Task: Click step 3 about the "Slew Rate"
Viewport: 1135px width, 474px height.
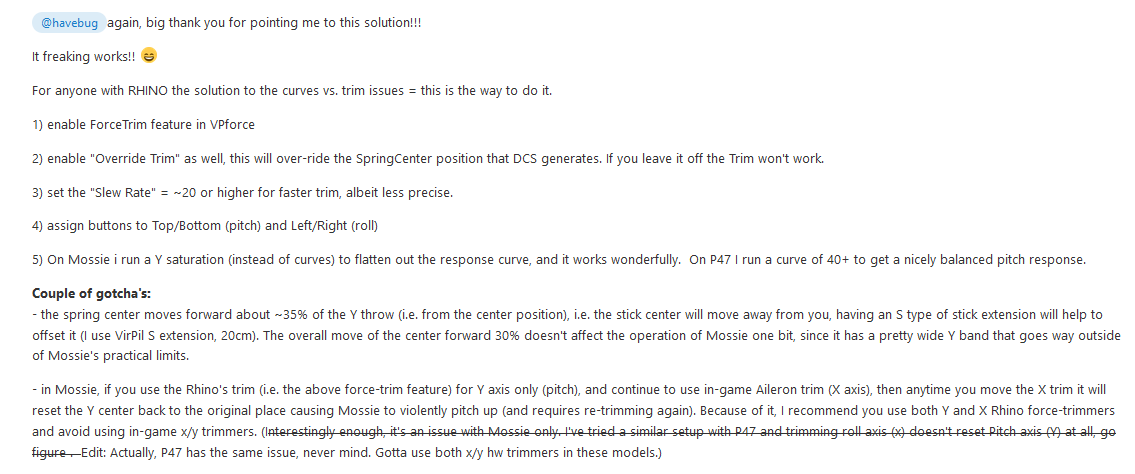Action: 242,192
